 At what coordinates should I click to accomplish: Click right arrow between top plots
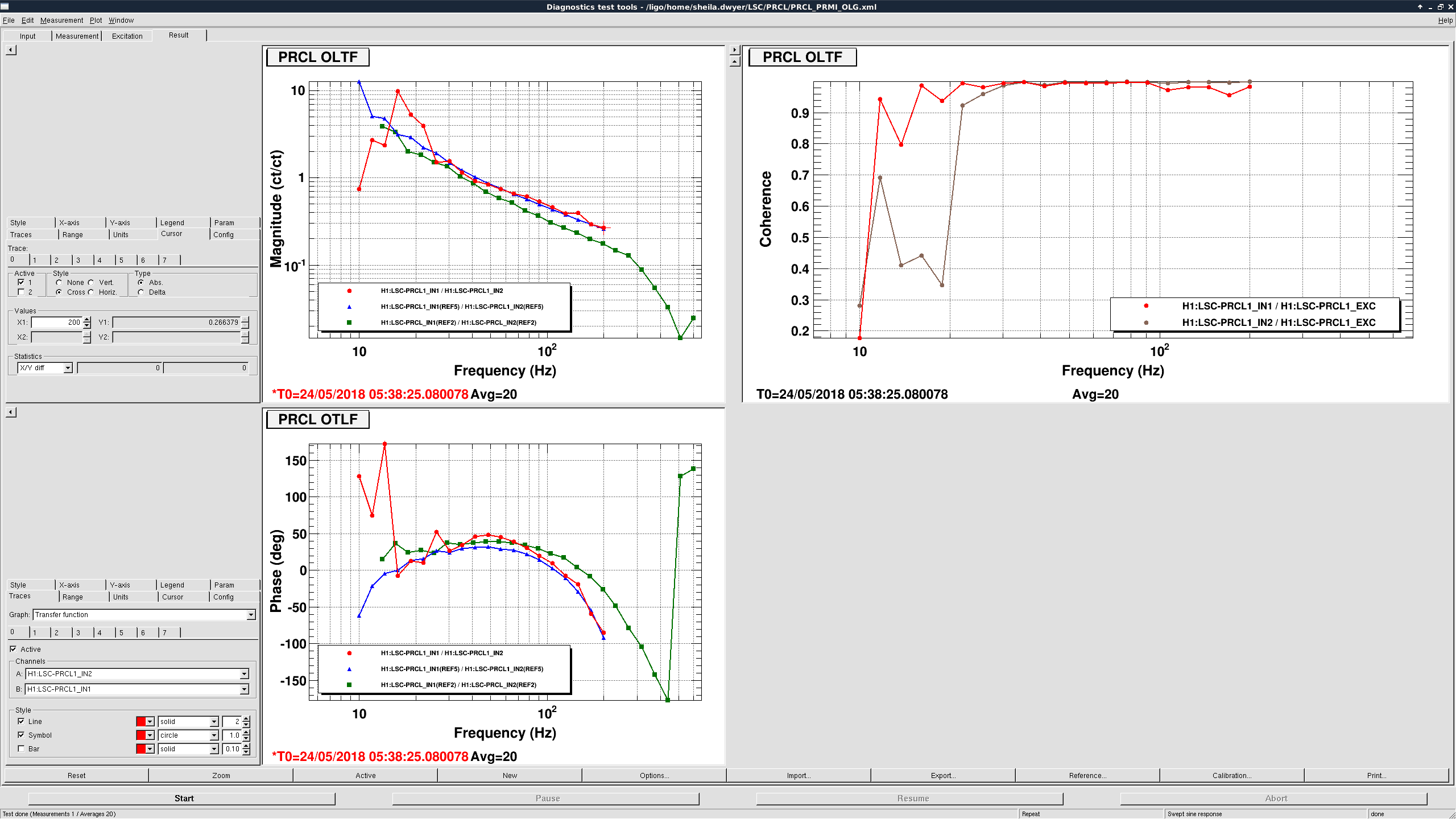[x=734, y=50]
